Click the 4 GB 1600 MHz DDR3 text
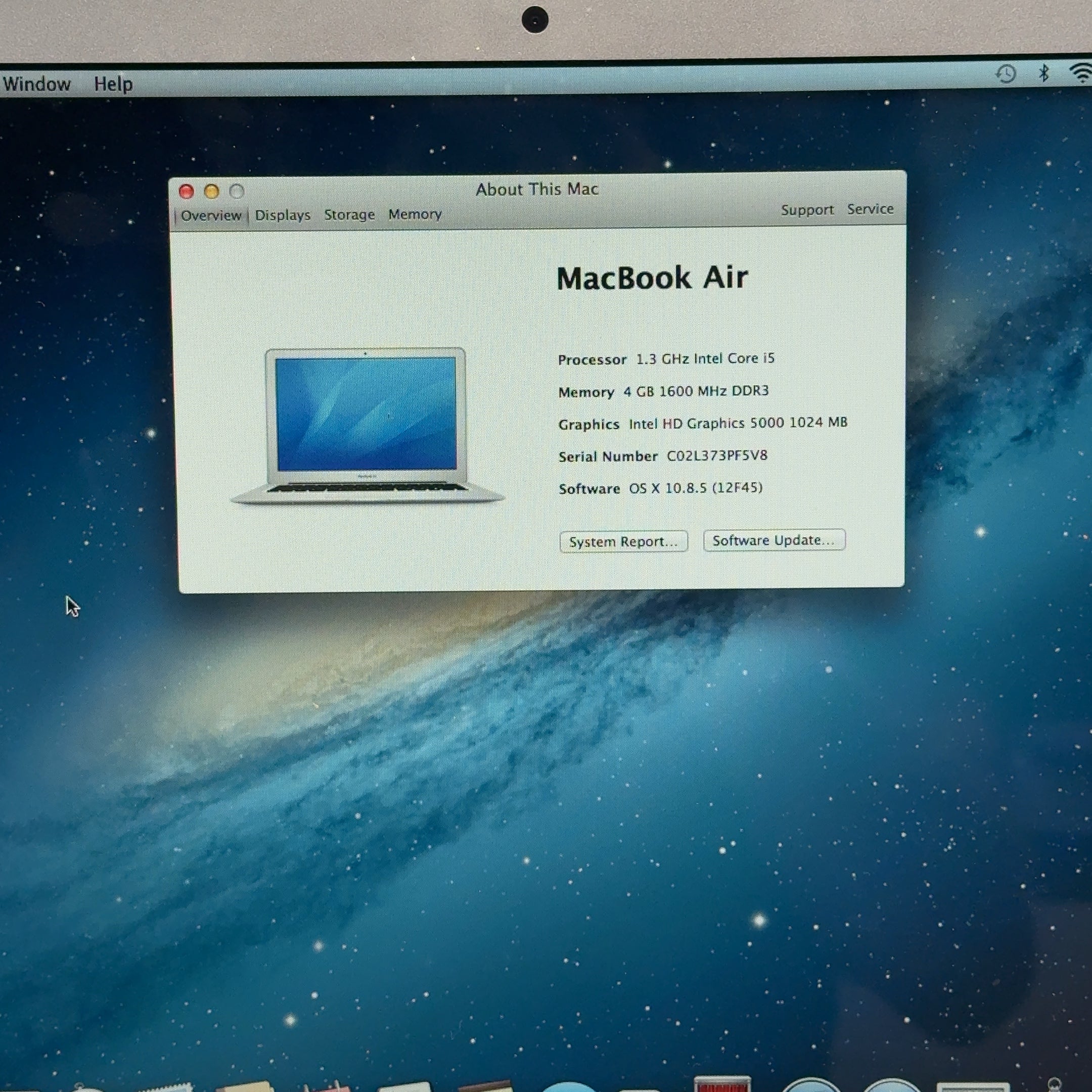 [696, 391]
